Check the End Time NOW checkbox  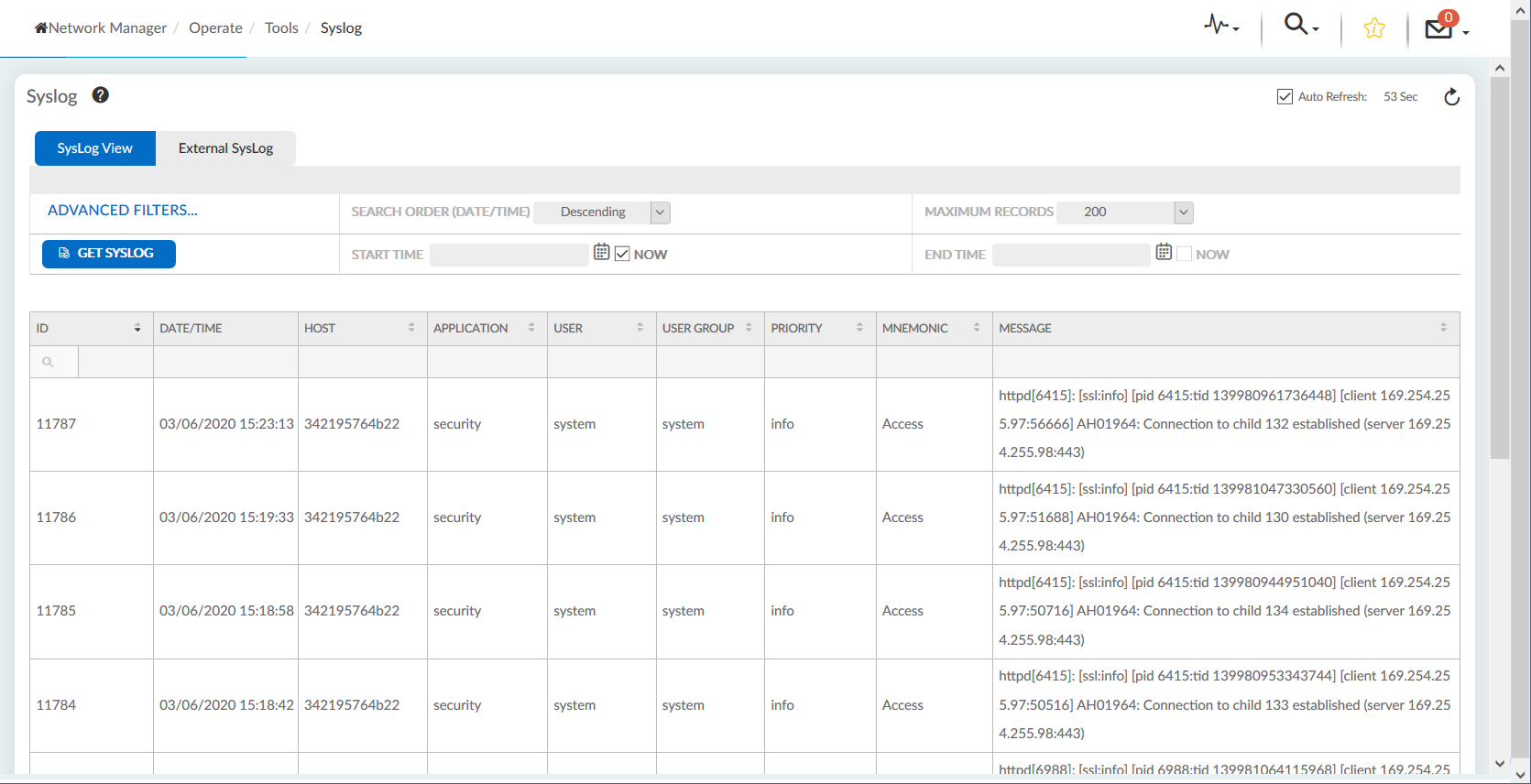tap(1185, 254)
